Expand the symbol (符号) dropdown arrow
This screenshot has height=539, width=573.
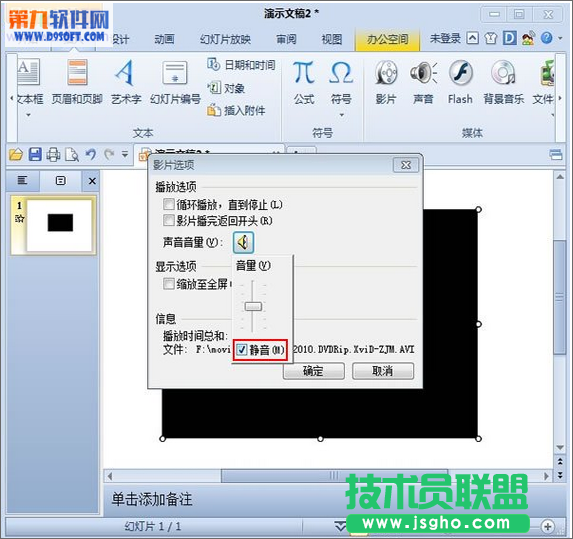342,115
